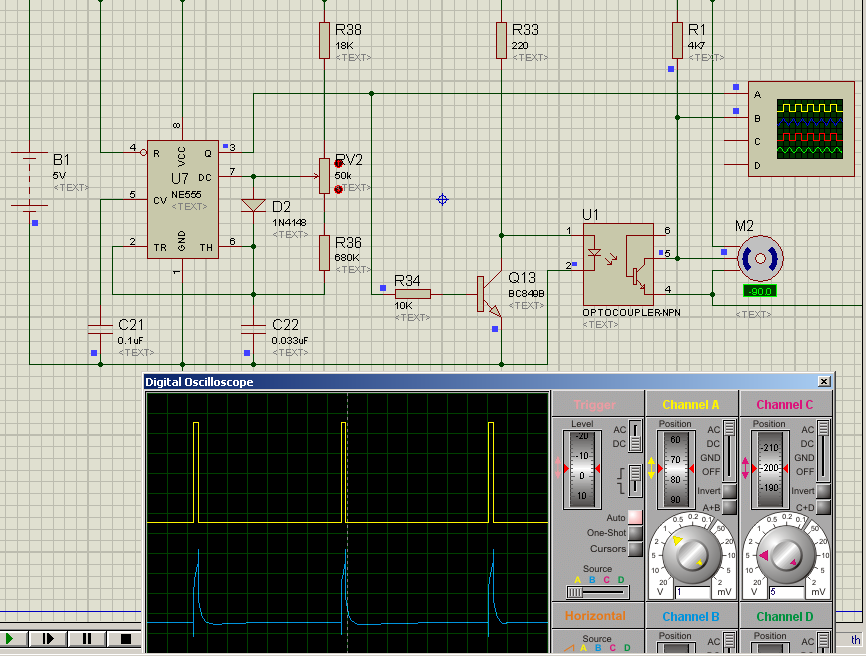Select the servo motor M2
The width and height of the screenshot is (866, 656).
(758, 259)
